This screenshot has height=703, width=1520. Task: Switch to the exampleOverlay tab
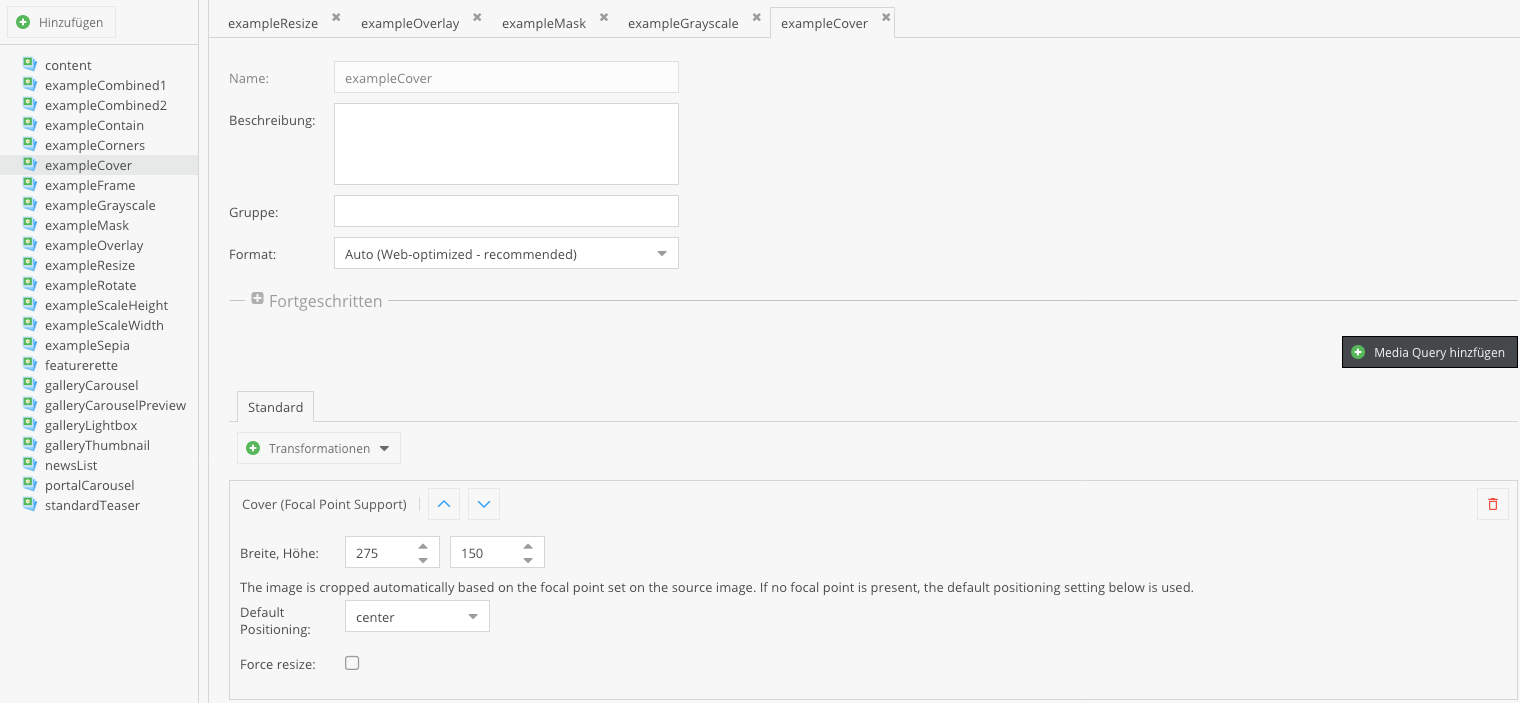410,23
